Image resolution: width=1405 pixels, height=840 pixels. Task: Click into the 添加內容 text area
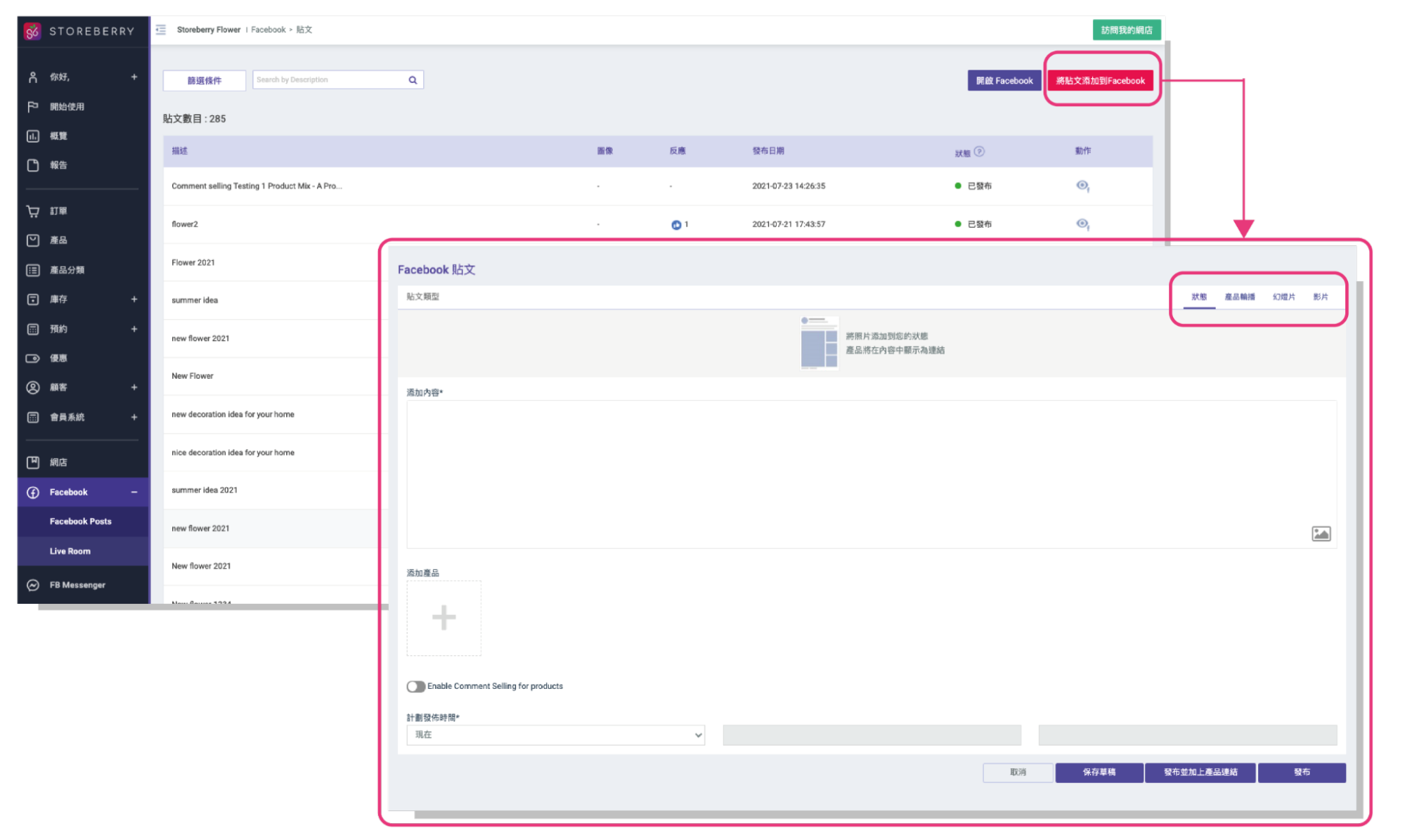coord(872,475)
